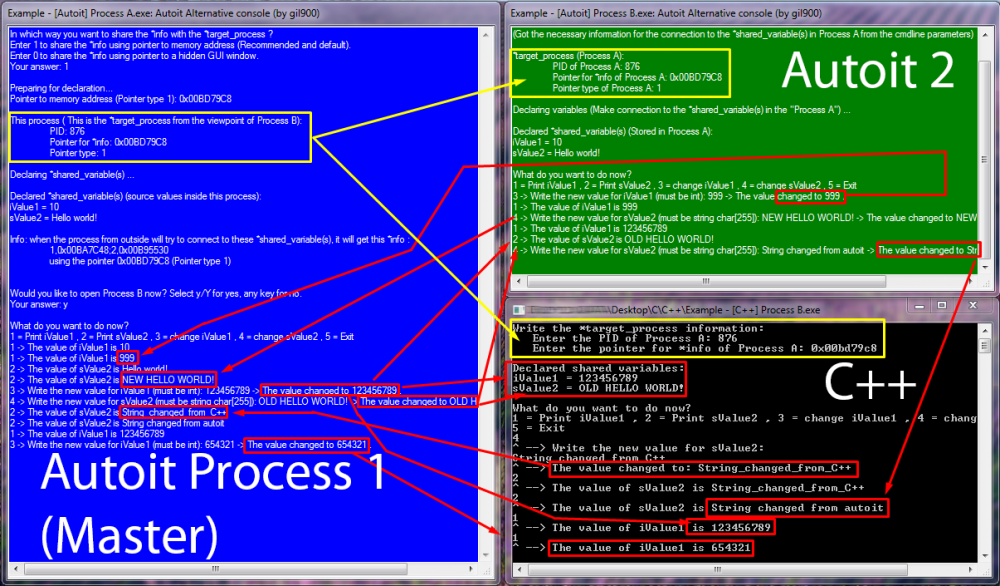The width and height of the screenshot is (1000, 586).
Task: Click scroll-down arrow in C++ console window
Action: coord(984,556)
